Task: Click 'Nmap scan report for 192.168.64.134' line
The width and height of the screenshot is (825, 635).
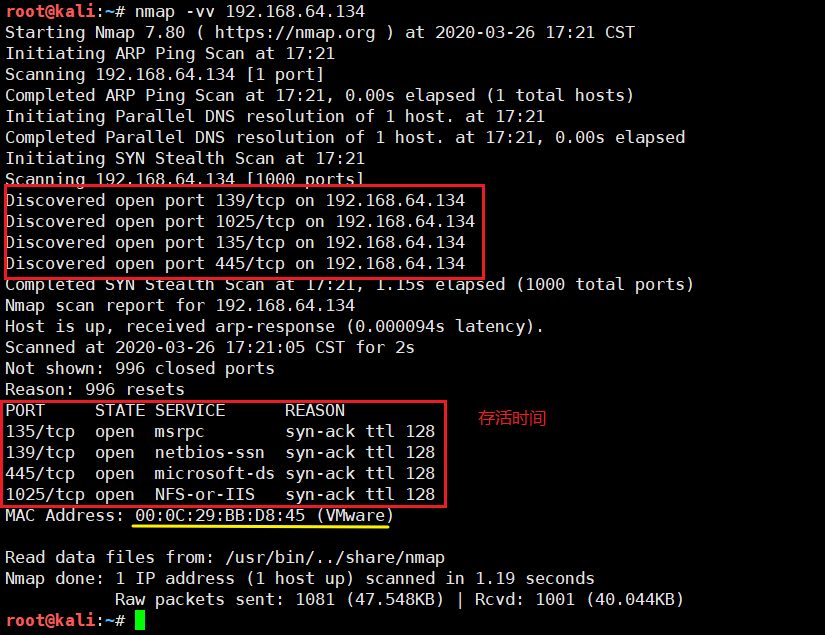Action: point(180,306)
